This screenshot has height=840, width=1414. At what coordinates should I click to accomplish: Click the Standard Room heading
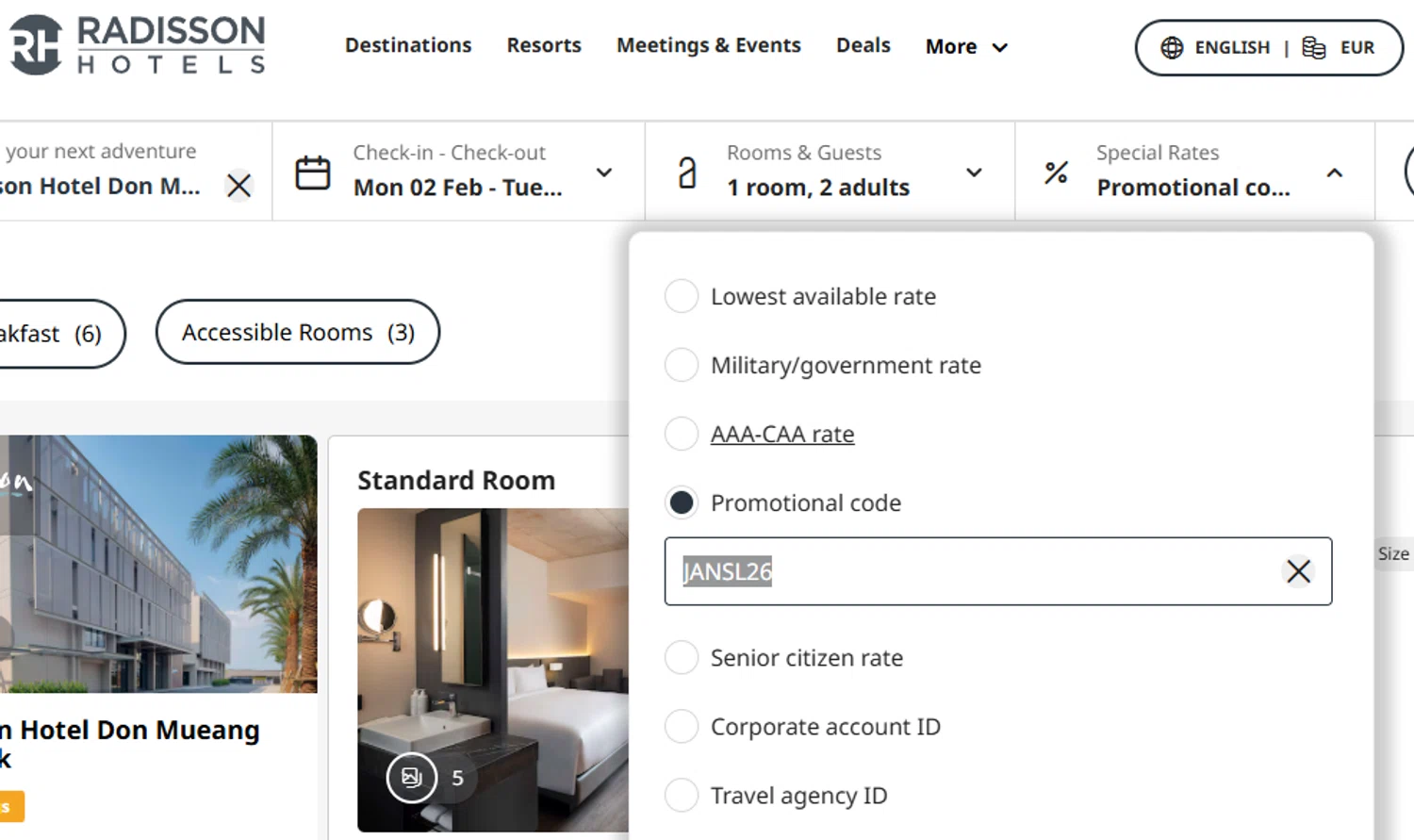456,480
